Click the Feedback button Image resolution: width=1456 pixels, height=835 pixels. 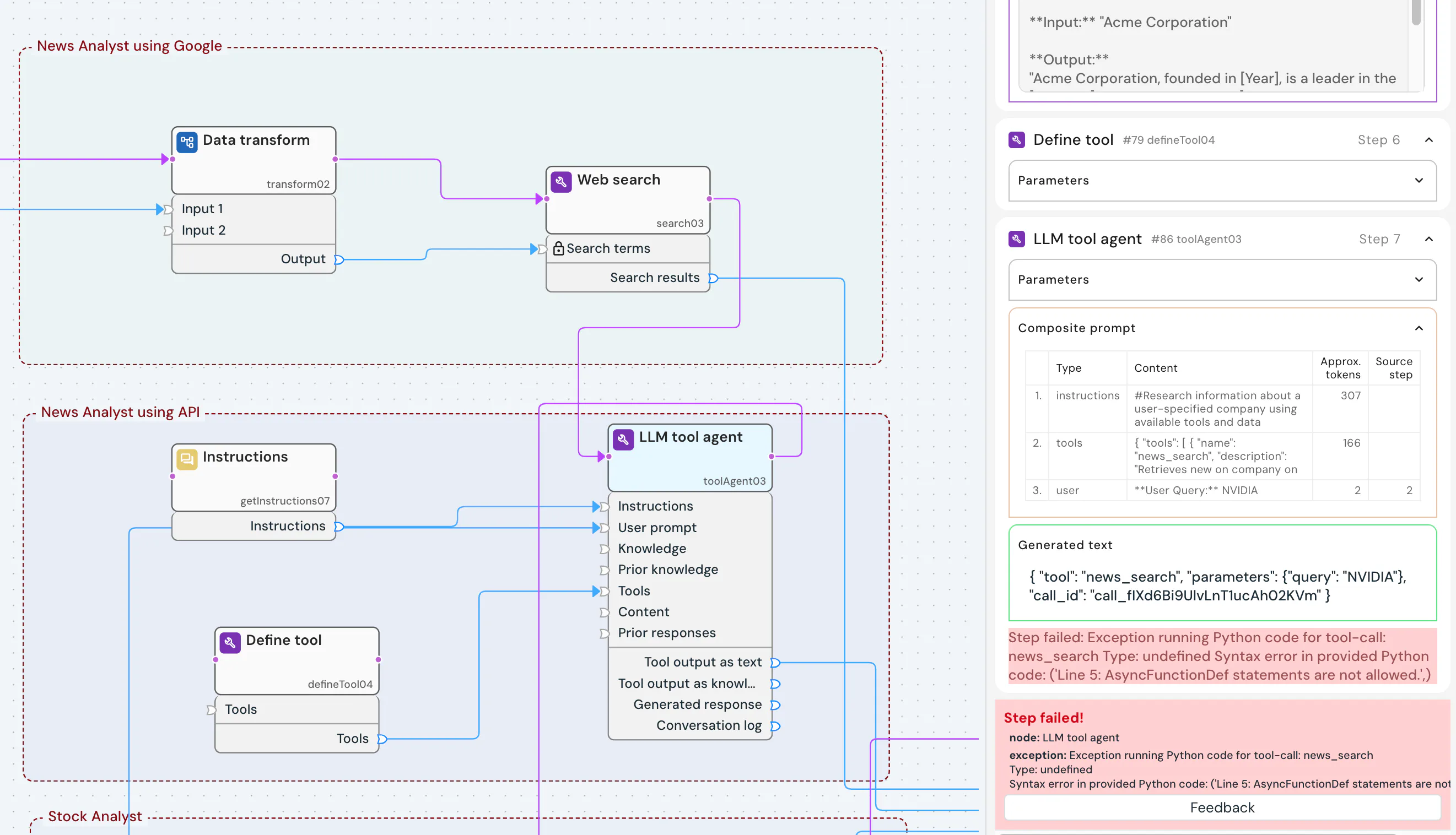pyautogui.click(x=1222, y=807)
